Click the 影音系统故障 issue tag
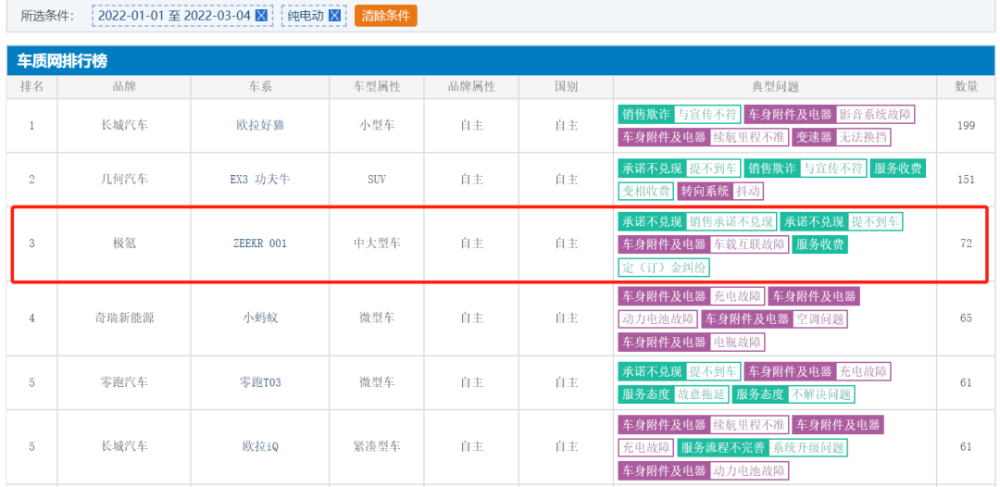This screenshot has height=487, width=1000. pyautogui.click(x=875, y=115)
